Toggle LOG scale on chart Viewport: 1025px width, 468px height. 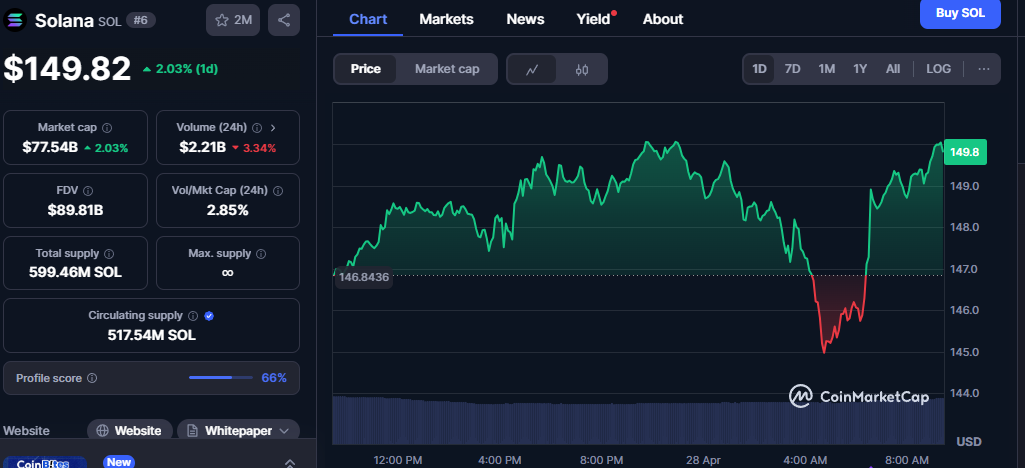click(x=939, y=69)
